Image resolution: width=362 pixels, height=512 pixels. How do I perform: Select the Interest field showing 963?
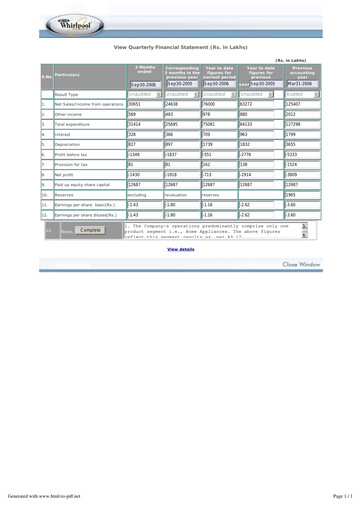[x=257, y=134]
